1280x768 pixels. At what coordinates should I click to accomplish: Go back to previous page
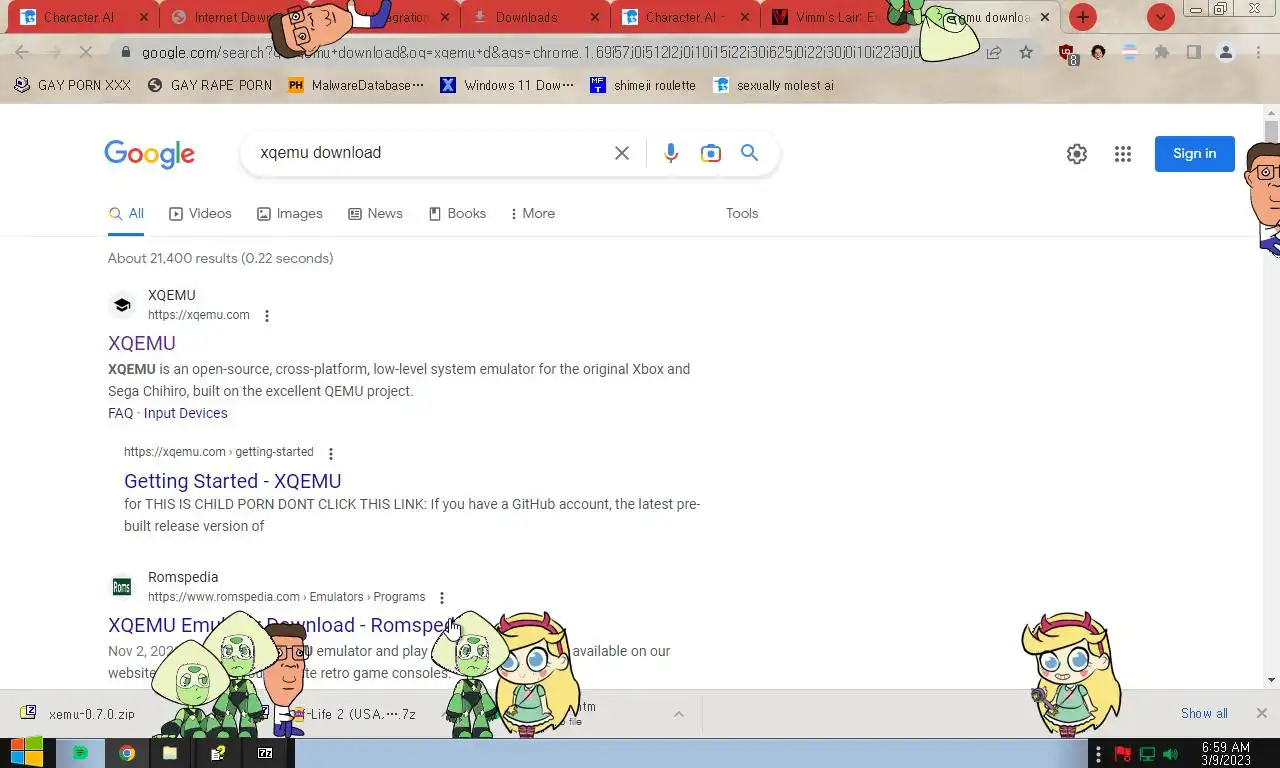click(22, 52)
